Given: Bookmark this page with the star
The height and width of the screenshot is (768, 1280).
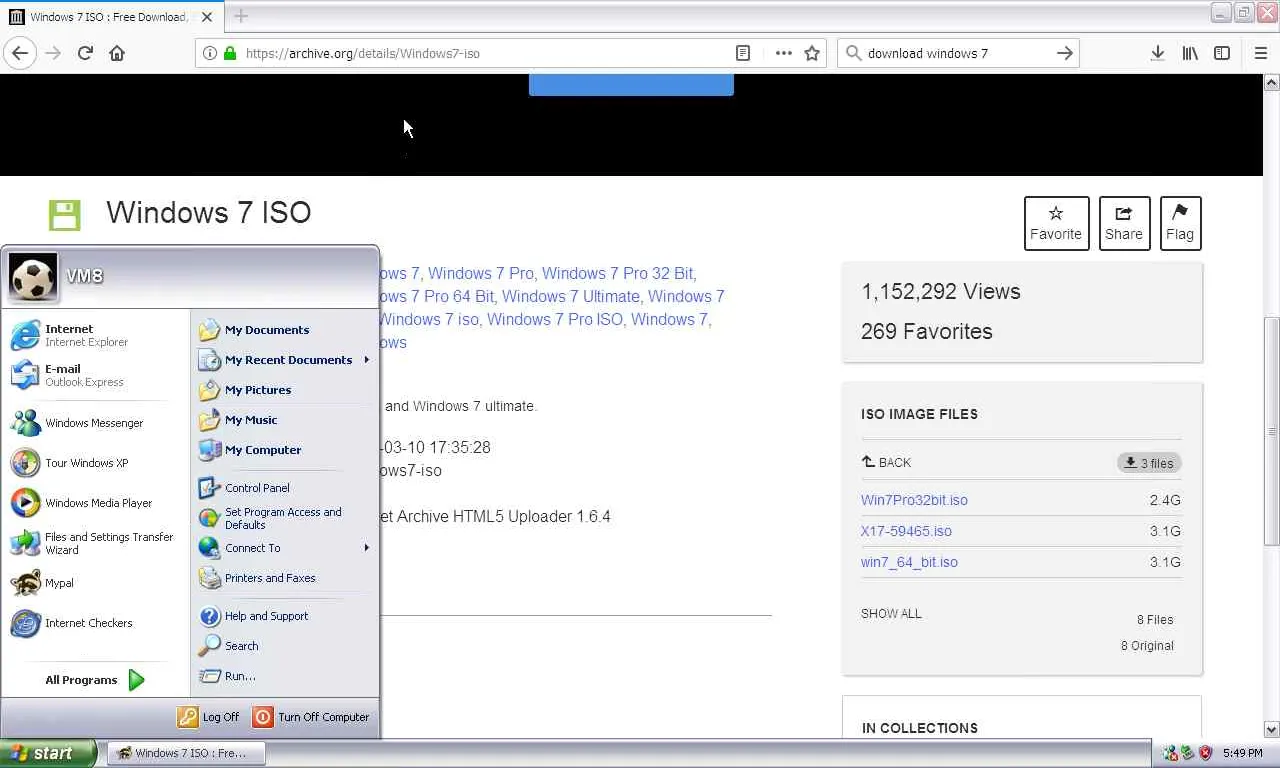Looking at the screenshot, I should pos(812,53).
